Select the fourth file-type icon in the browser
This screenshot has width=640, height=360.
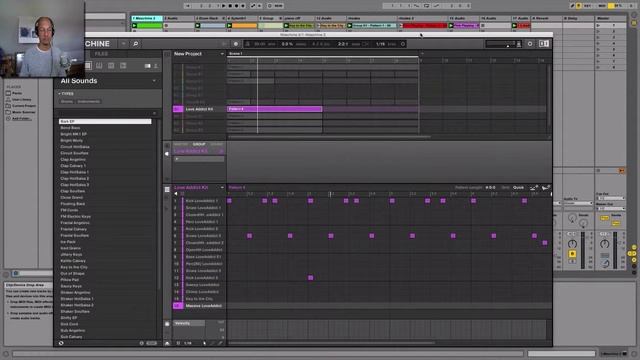point(123,66)
